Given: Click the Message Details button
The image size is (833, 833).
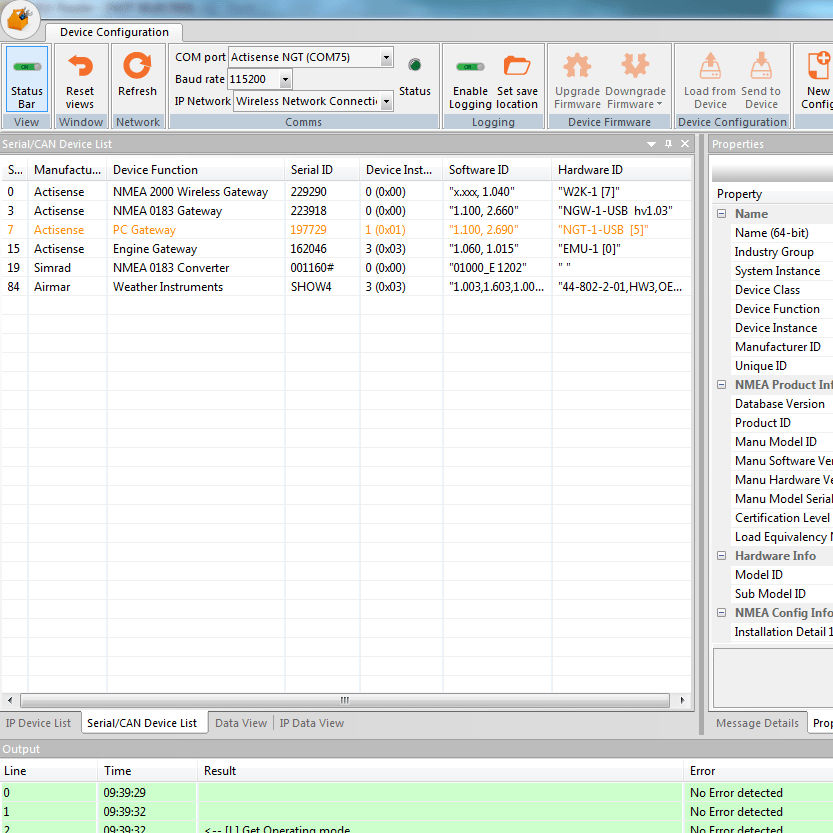Looking at the screenshot, I should (x=757, y=722).
